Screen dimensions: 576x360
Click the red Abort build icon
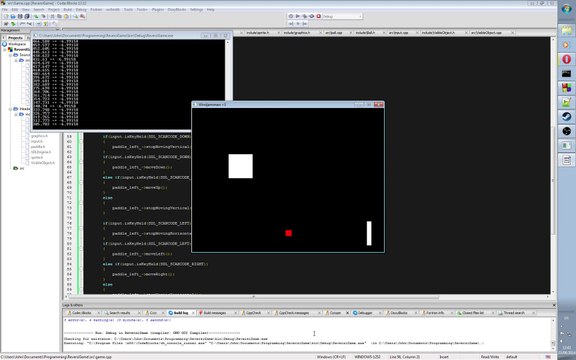pos(318,16)
